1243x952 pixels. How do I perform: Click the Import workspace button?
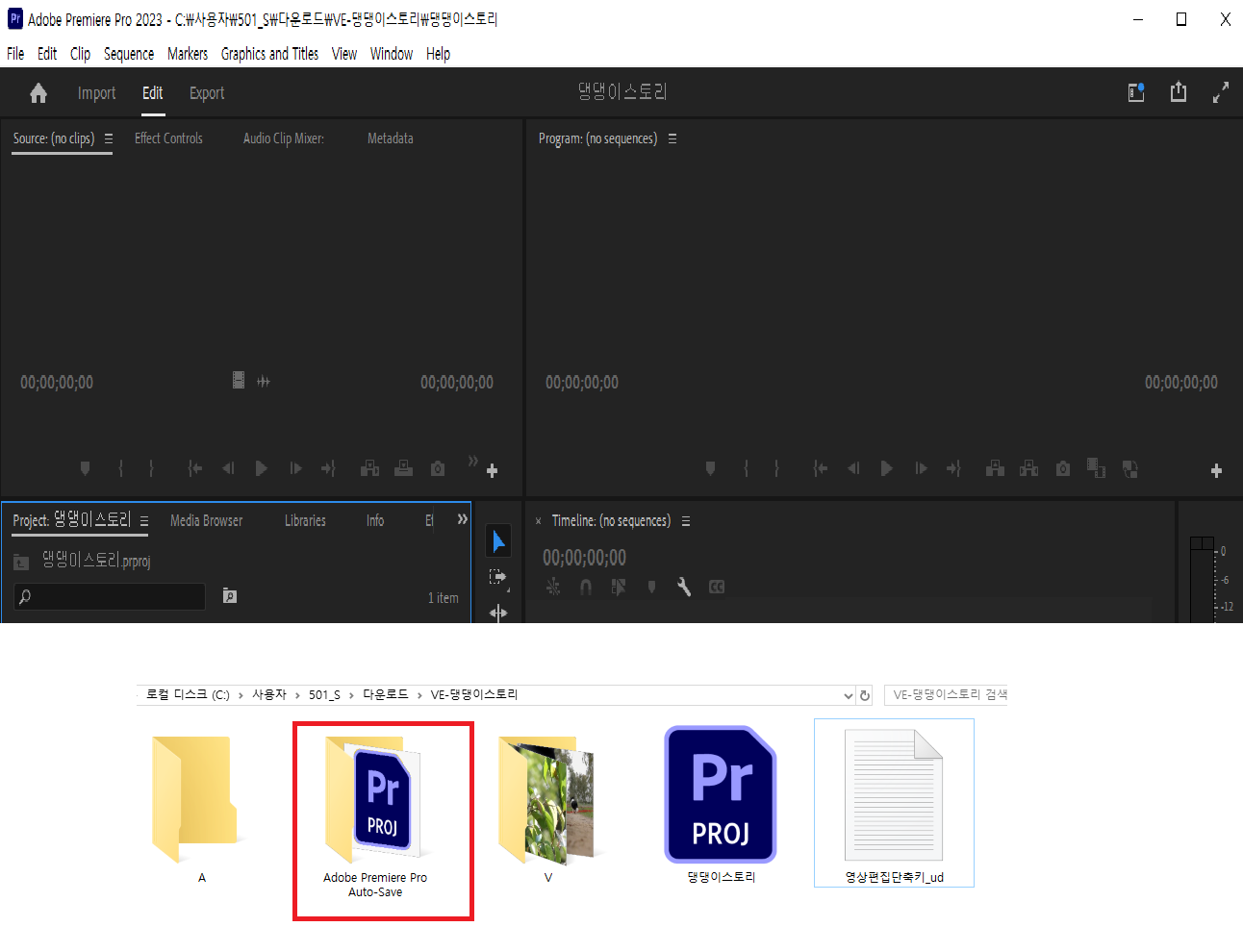click(96, 93)
